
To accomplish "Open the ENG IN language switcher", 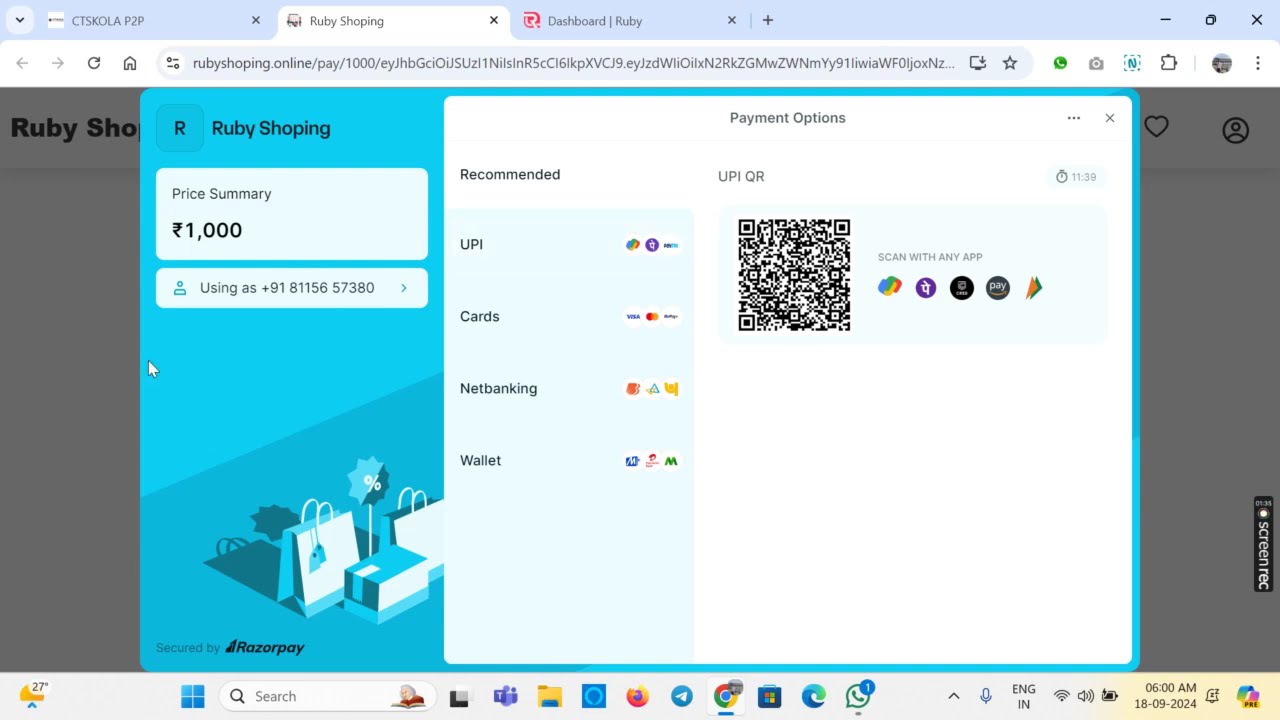I will (x=1023, y=696).
